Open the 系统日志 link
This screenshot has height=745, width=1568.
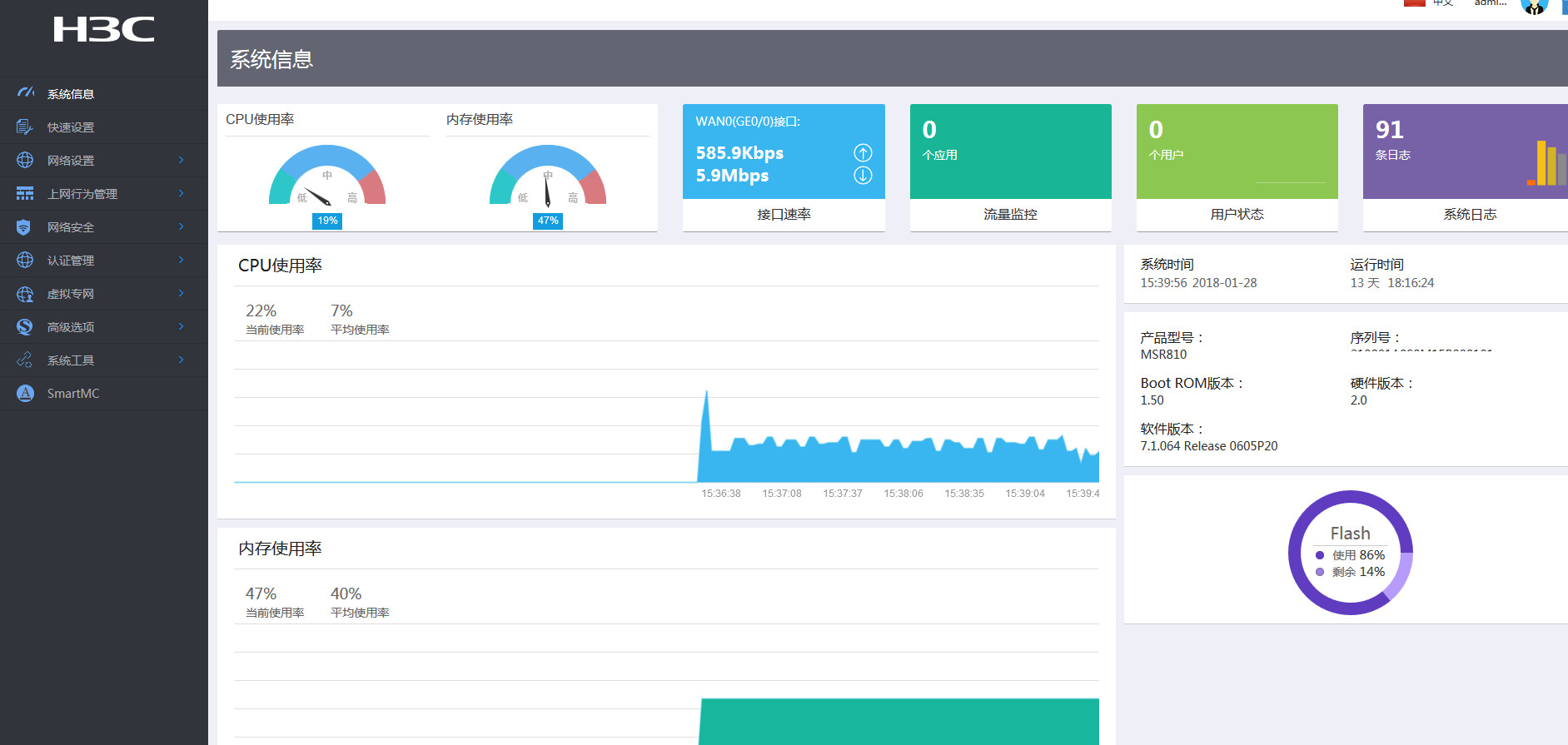tap(1470, 214)
